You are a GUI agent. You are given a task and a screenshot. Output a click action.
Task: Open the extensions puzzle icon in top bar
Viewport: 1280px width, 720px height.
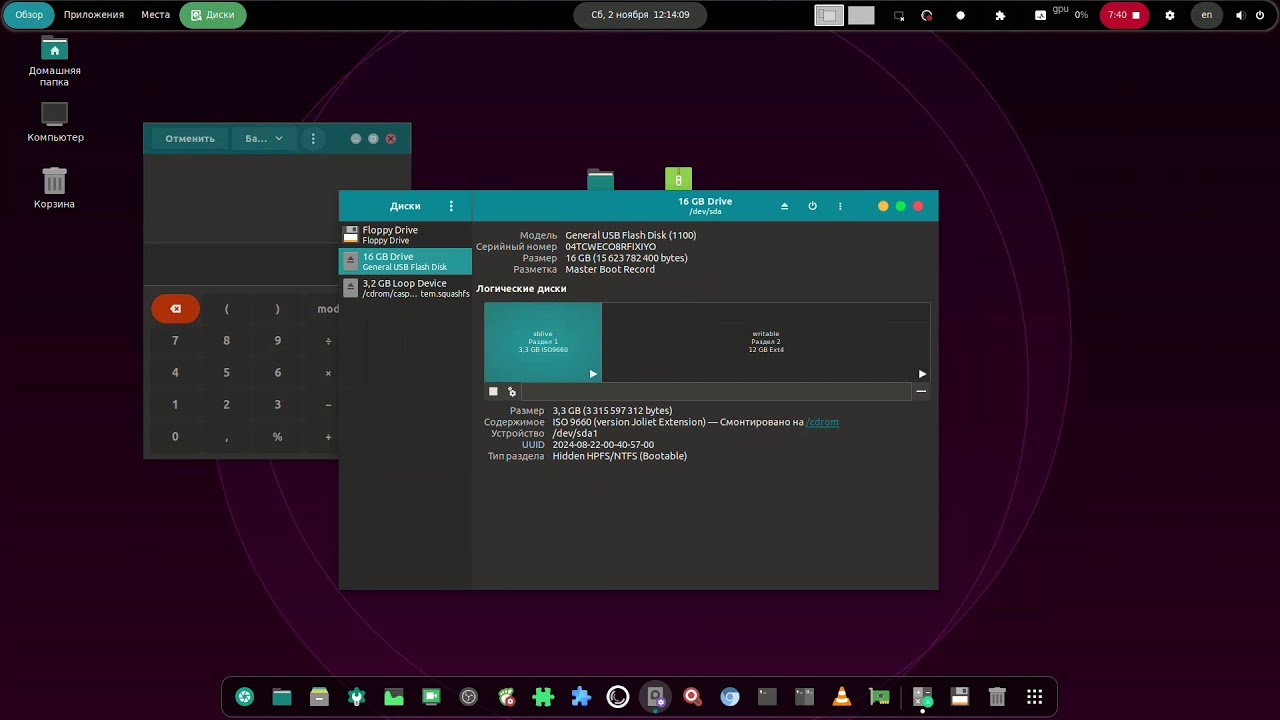(999, 15)
